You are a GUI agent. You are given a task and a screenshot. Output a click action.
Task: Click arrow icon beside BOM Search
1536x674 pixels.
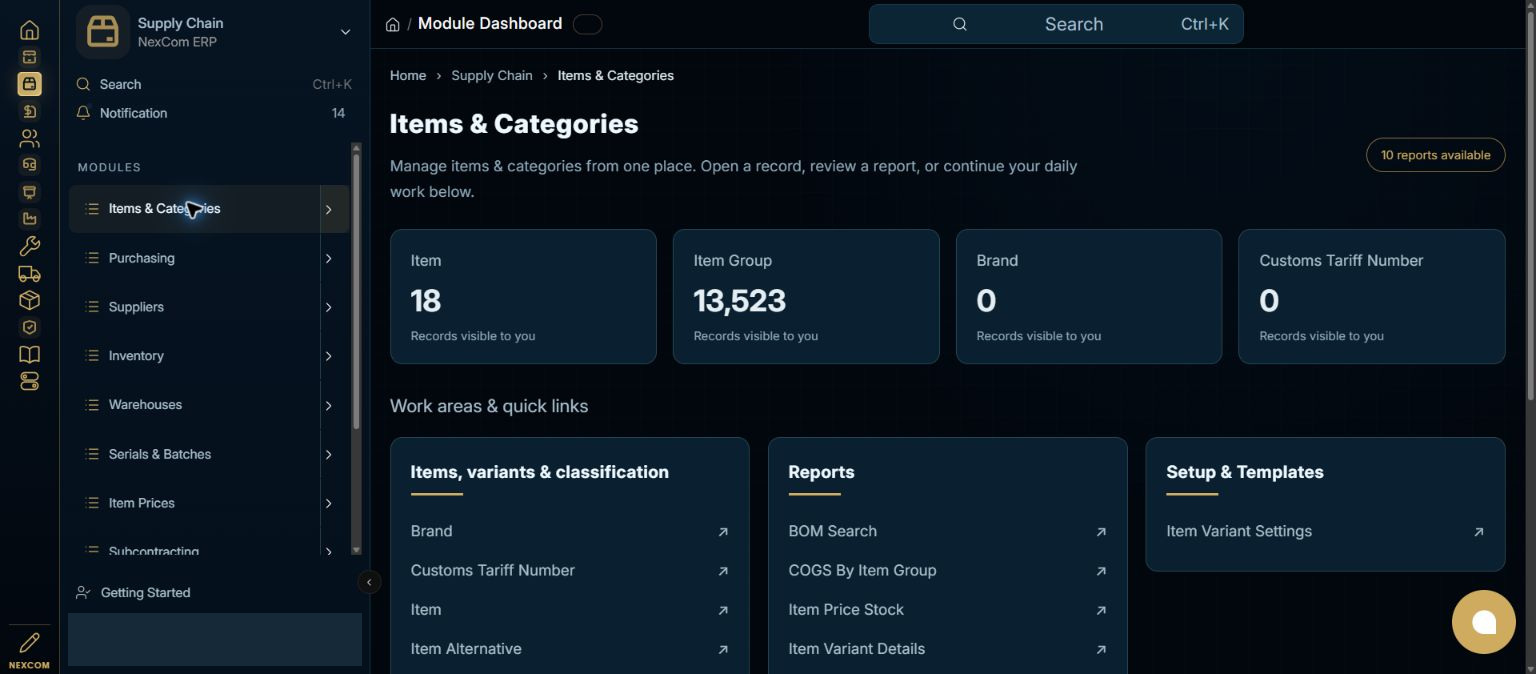[1101, 532]
